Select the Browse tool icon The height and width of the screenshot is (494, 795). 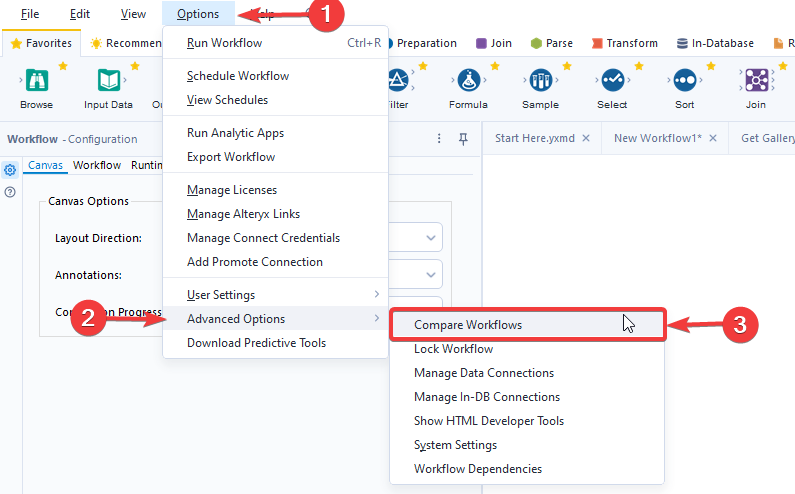click(x=36, y=82)
